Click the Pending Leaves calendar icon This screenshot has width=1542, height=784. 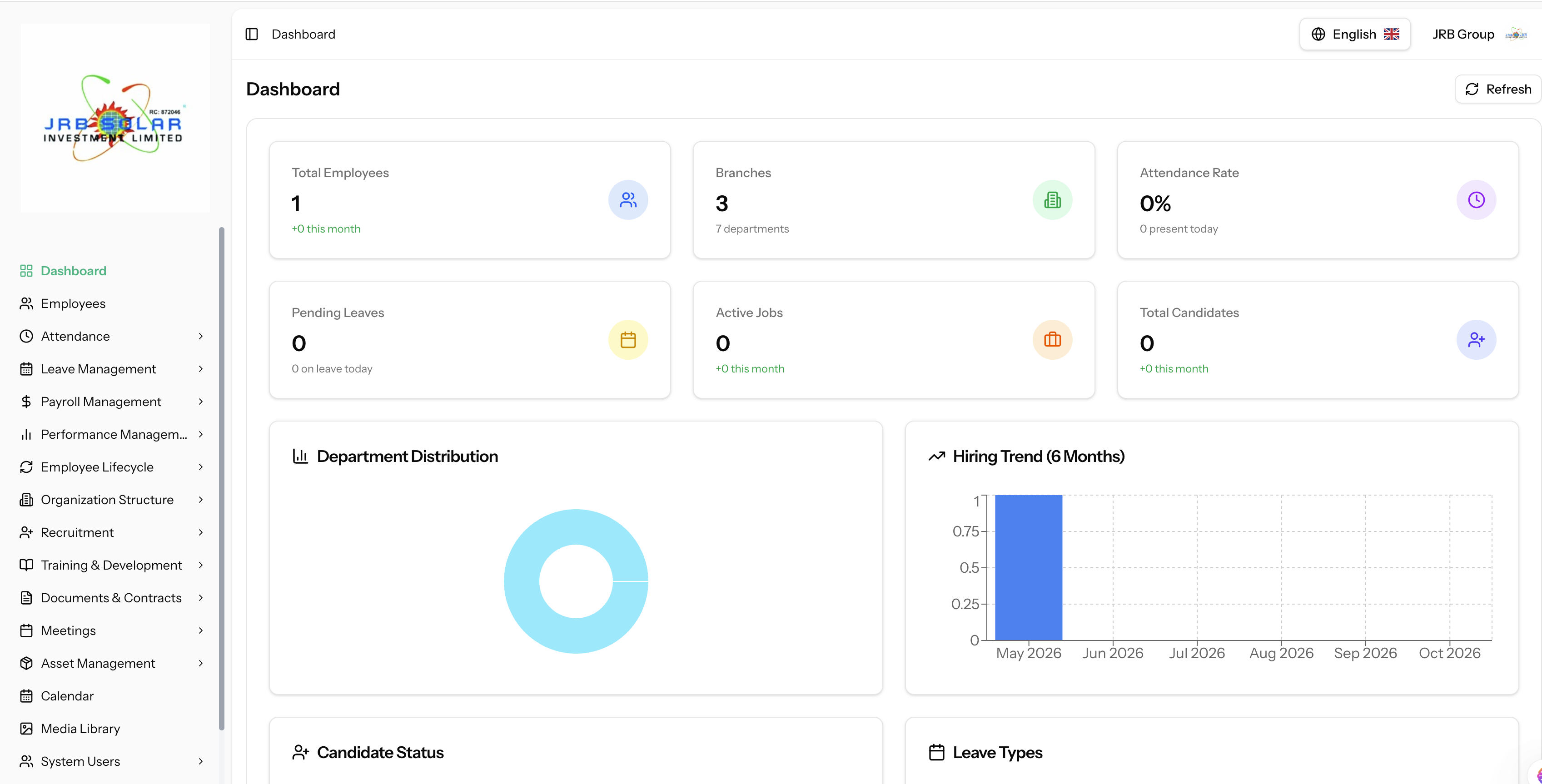pos(628,340)
